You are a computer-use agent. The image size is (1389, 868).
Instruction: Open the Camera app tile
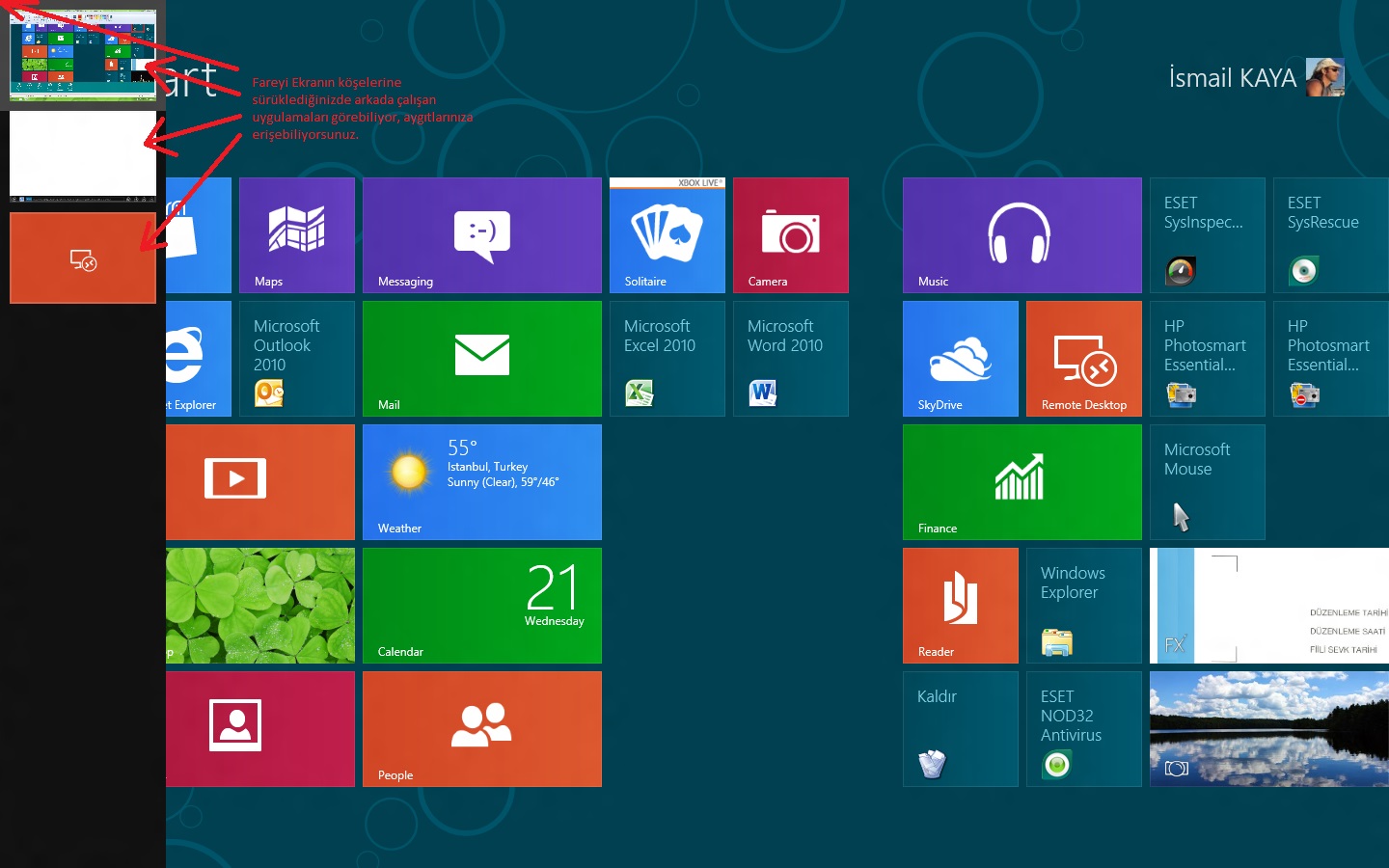(791, 235)
